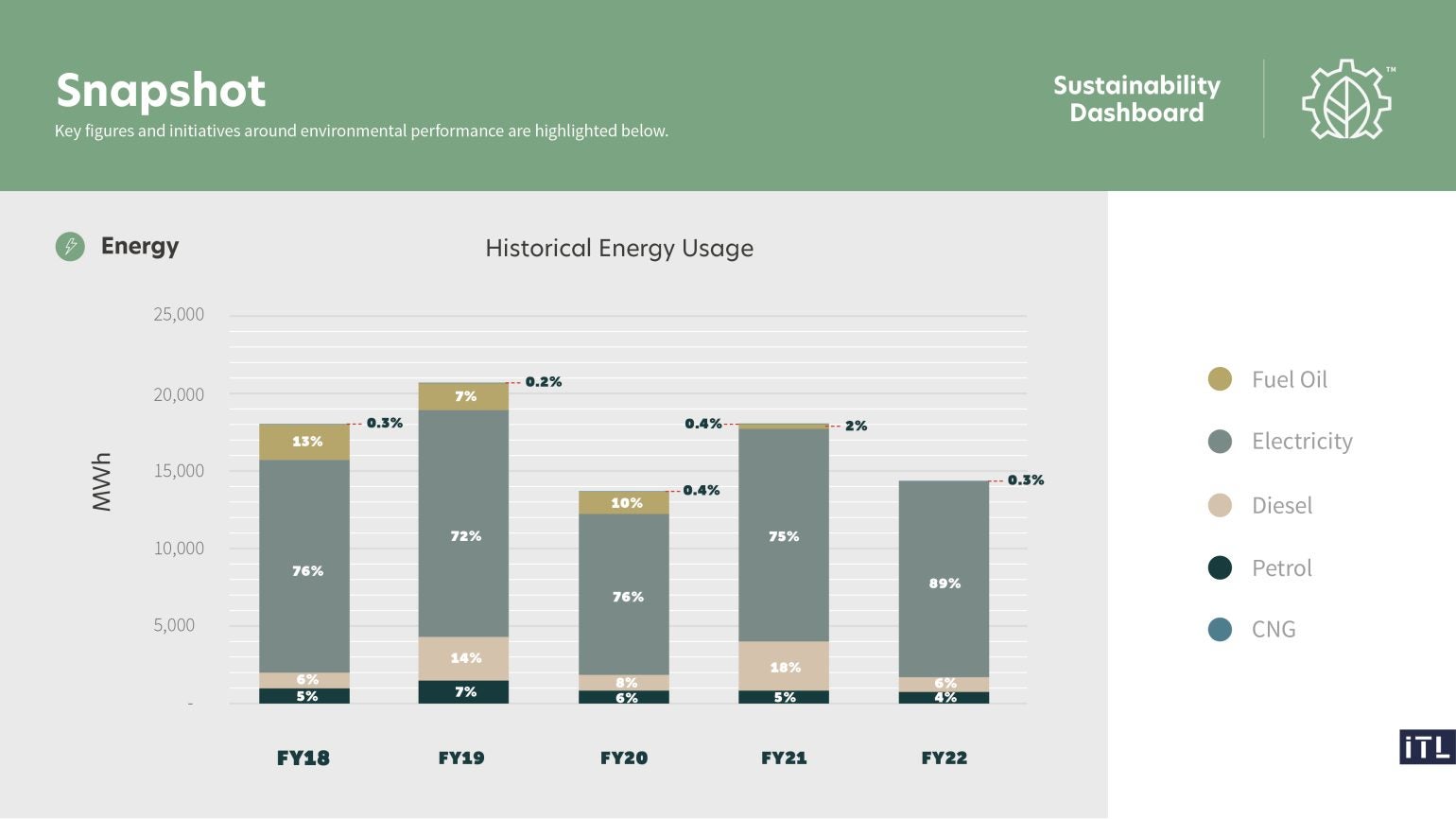This screenshot has height=819, width=1456.
Task: Click FY20 fuel oil segment labeled 10%
Action: tap(624, 503)
